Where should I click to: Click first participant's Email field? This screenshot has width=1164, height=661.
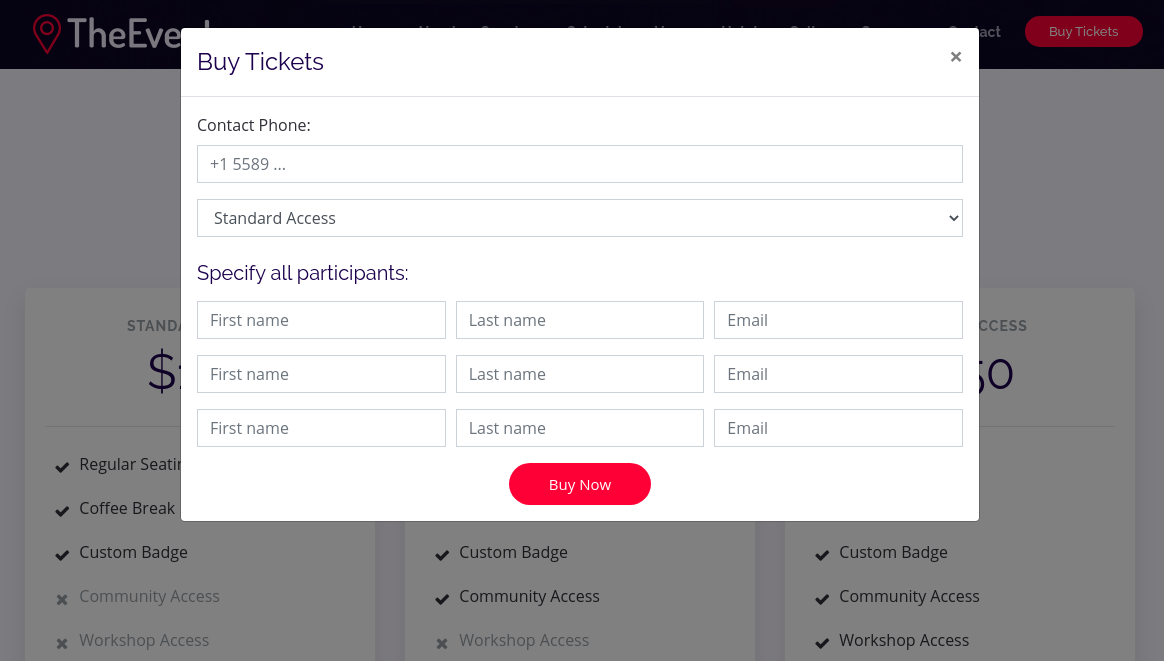coord(838,320)
